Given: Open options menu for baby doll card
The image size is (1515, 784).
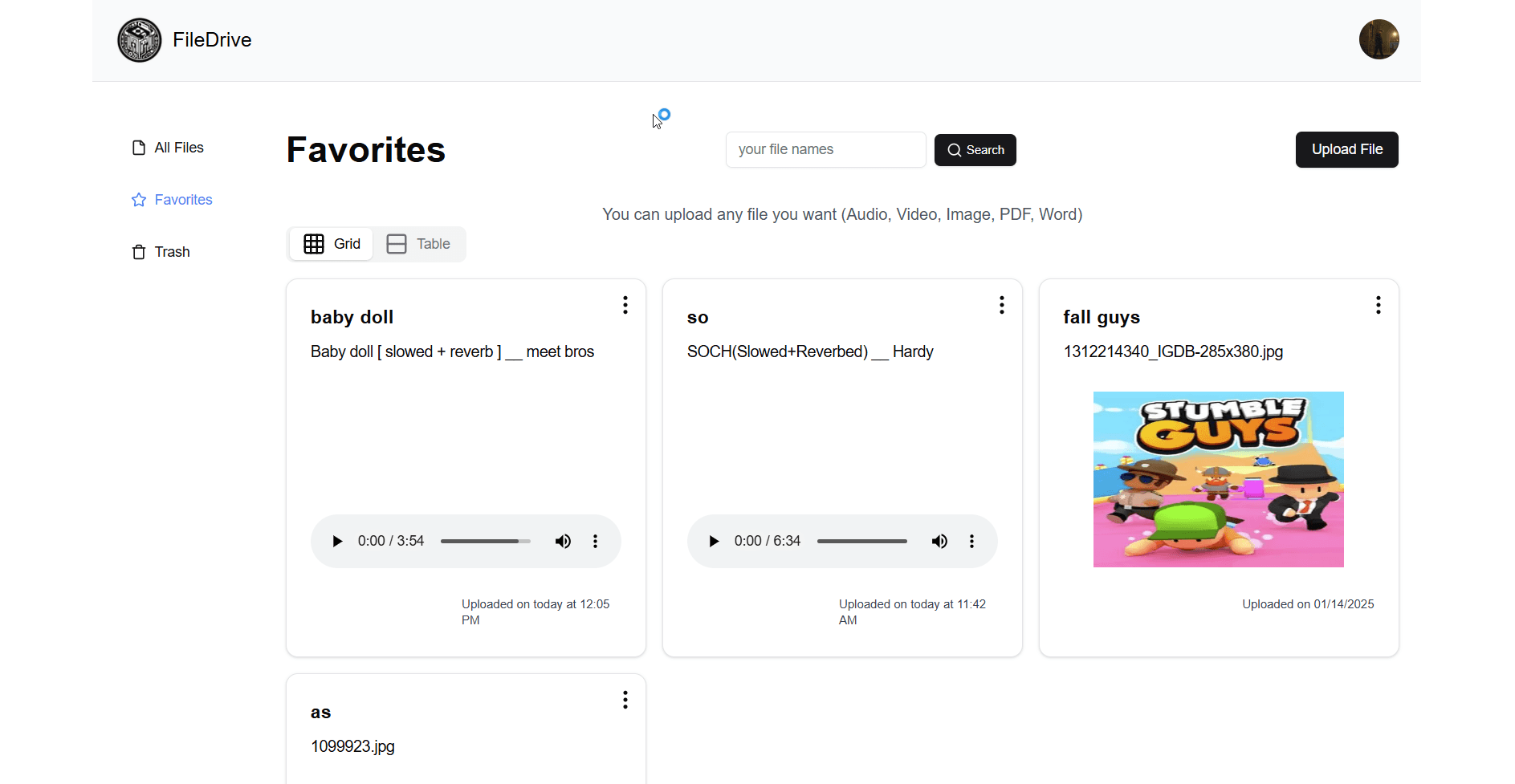Looking at the screenshot, I should click(625, 305).
